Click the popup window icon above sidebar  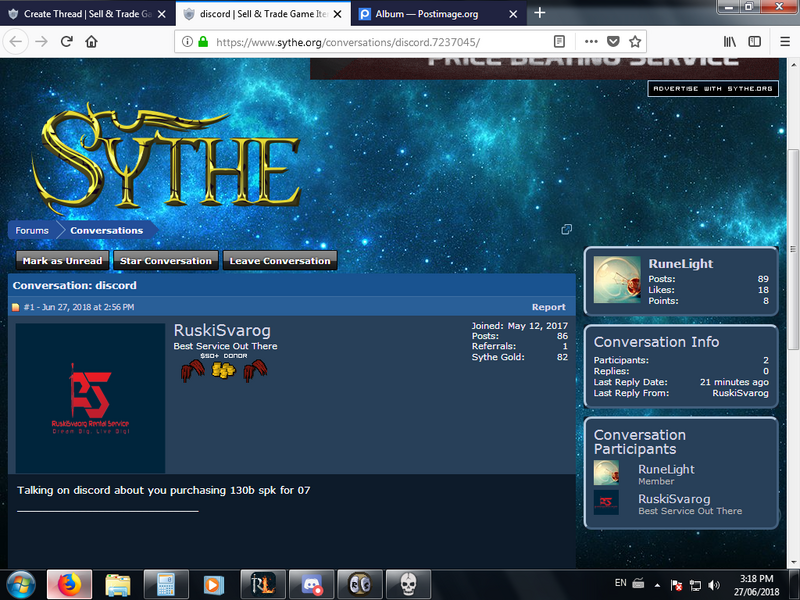[566, 229]
